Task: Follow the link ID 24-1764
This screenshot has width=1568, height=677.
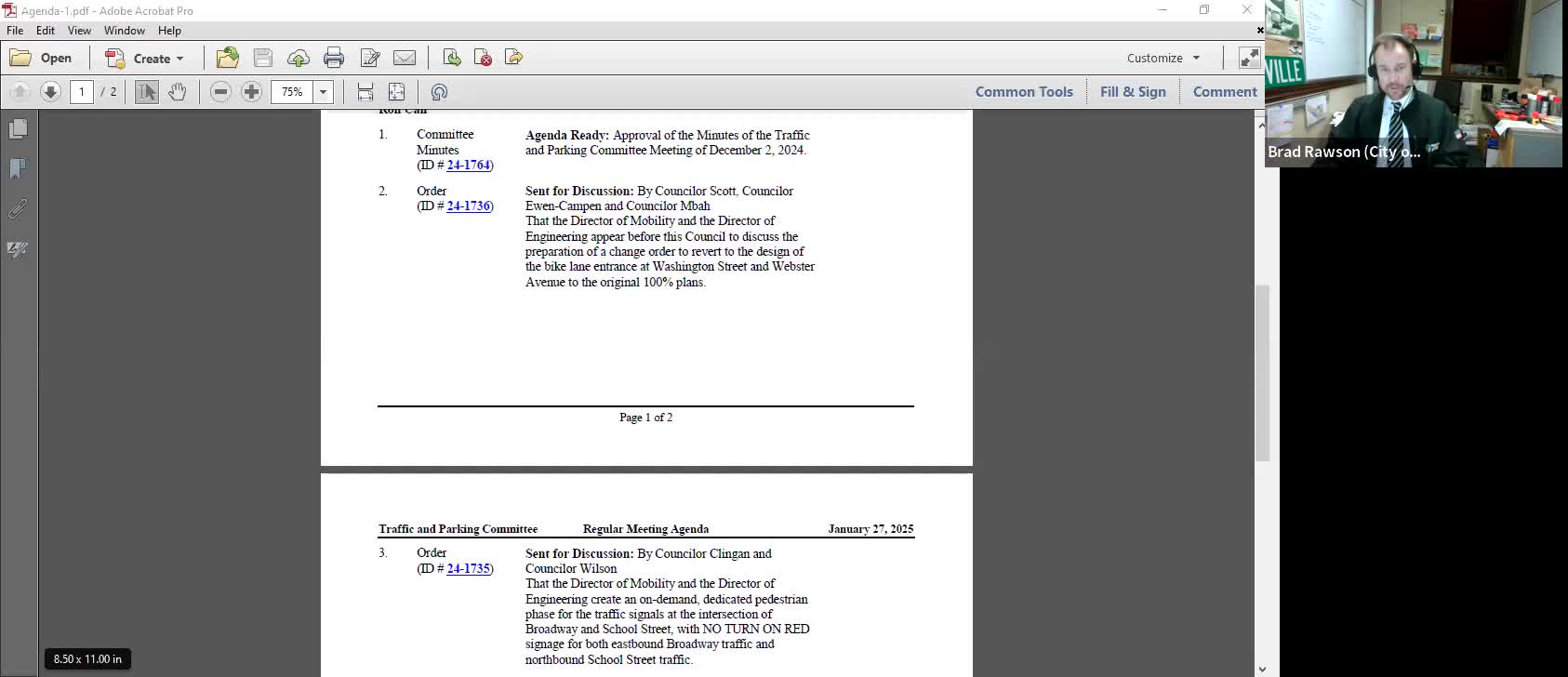Action: (468, 165)
